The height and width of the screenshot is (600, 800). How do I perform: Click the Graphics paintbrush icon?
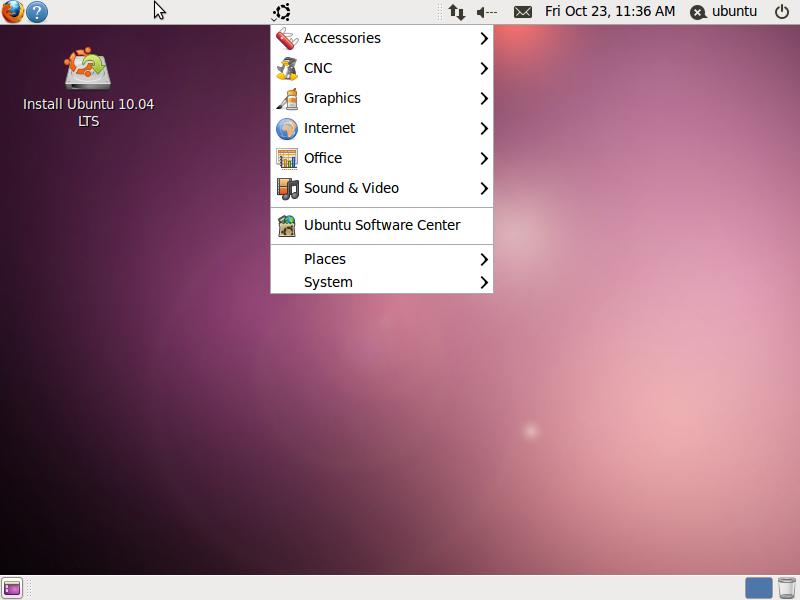click(287, 98)
